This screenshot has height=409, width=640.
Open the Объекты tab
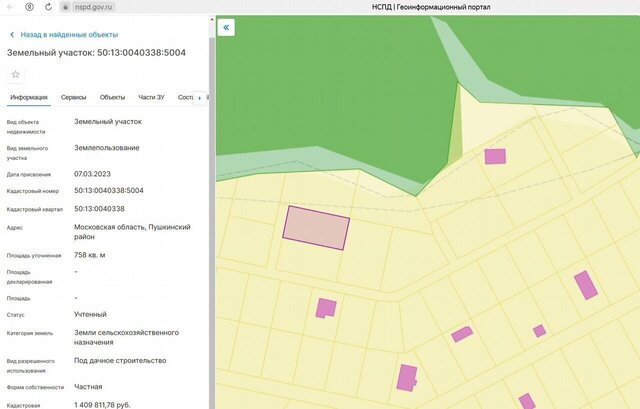112,98
